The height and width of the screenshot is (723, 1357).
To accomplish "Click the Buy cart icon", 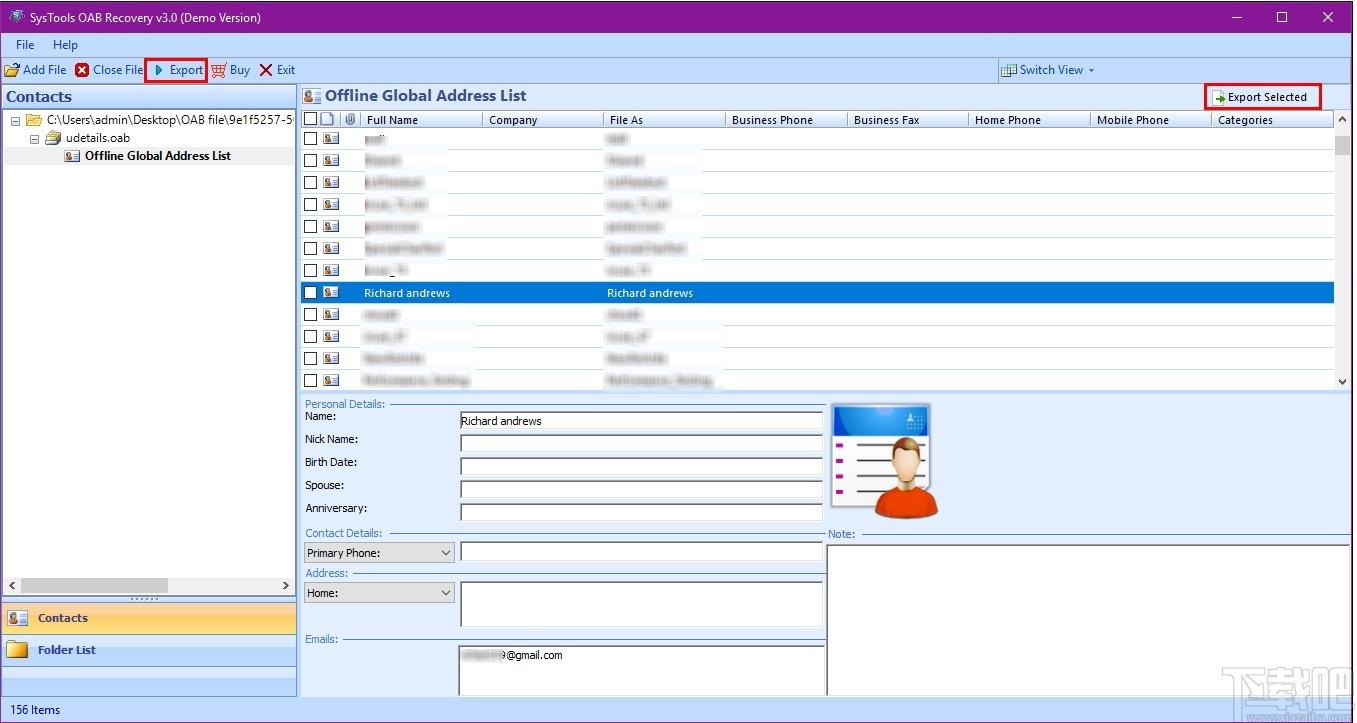I will (x=218, y=70).
